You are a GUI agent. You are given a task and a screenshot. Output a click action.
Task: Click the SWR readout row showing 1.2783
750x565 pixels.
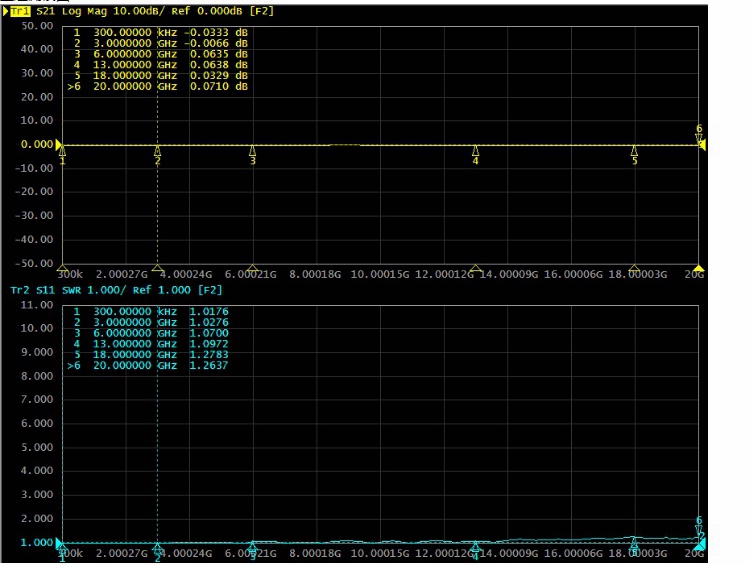[150, 355]
